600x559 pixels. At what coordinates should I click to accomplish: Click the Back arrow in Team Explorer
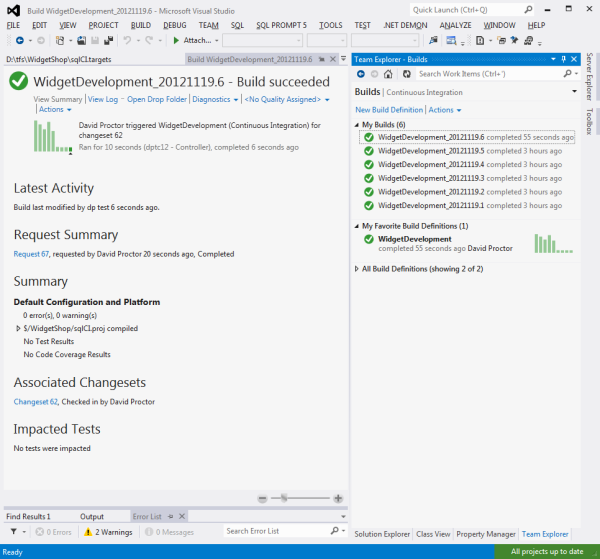[361, 74]
